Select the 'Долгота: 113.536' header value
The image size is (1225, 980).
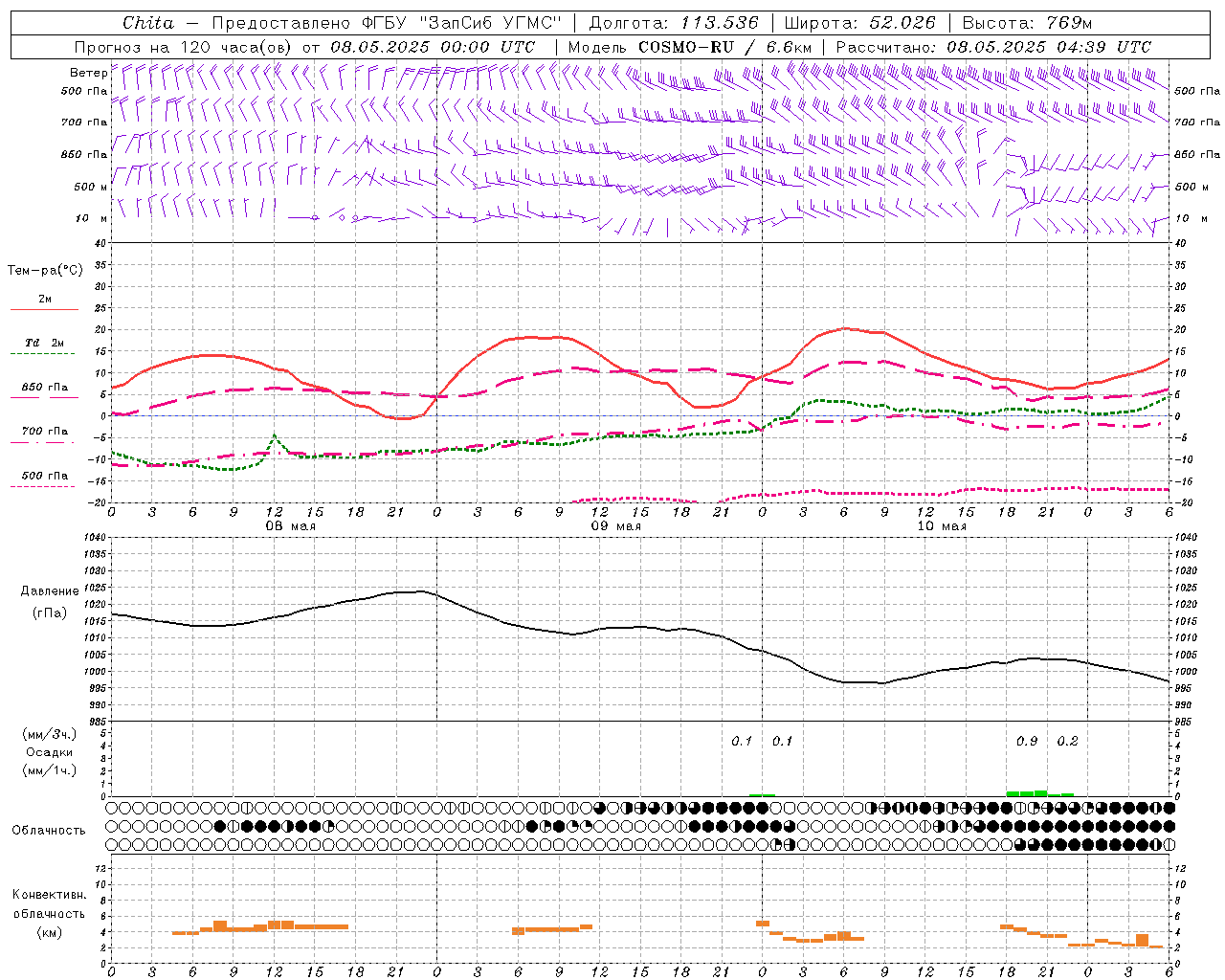674,23
